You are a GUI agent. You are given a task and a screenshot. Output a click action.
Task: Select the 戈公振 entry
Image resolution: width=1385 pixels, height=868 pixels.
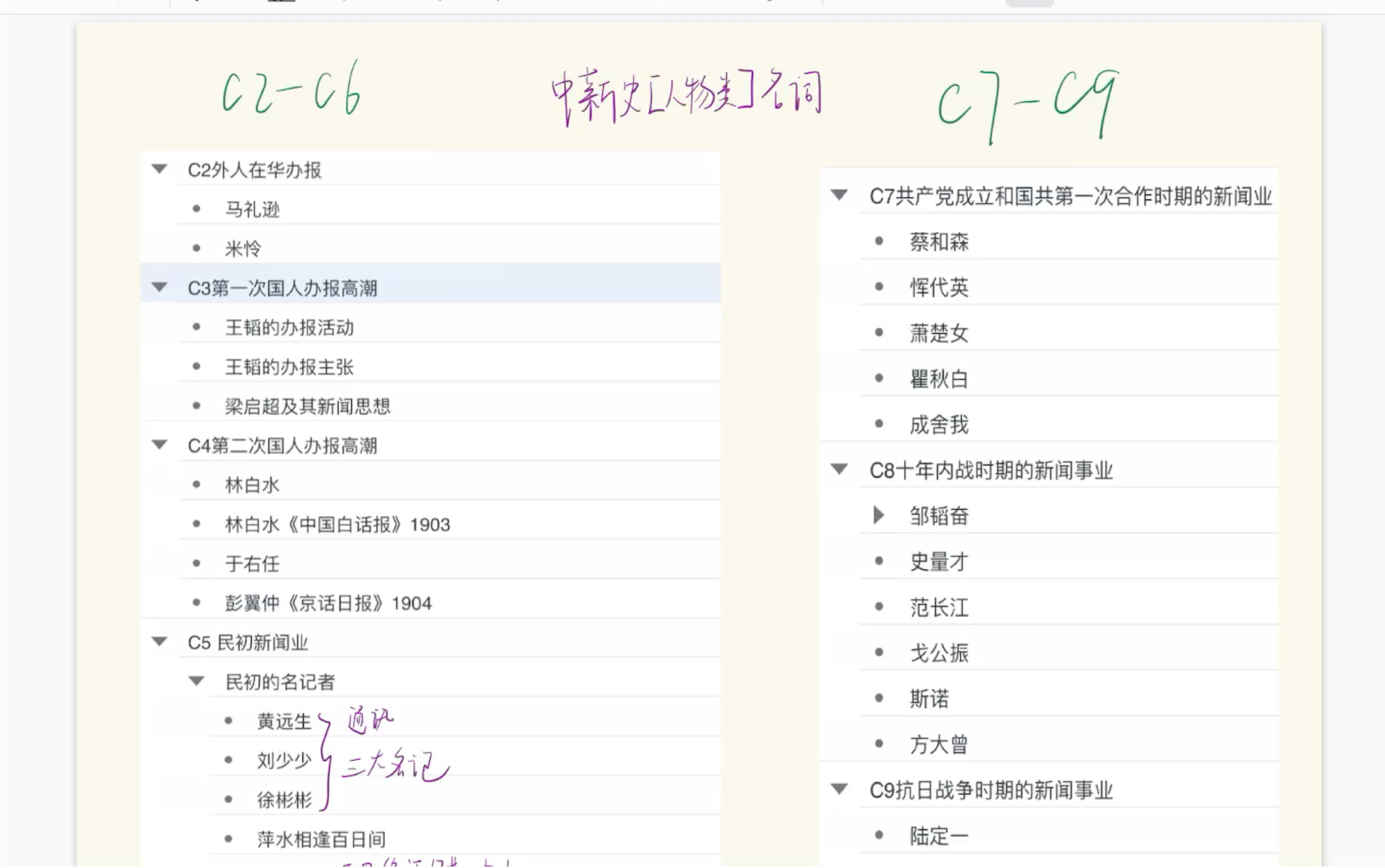[x=939, y=653]
